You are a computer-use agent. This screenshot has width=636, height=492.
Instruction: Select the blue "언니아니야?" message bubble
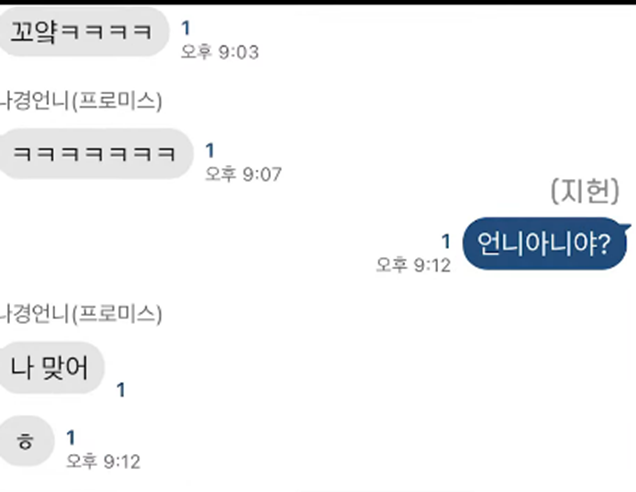click(x=544, y=243)
